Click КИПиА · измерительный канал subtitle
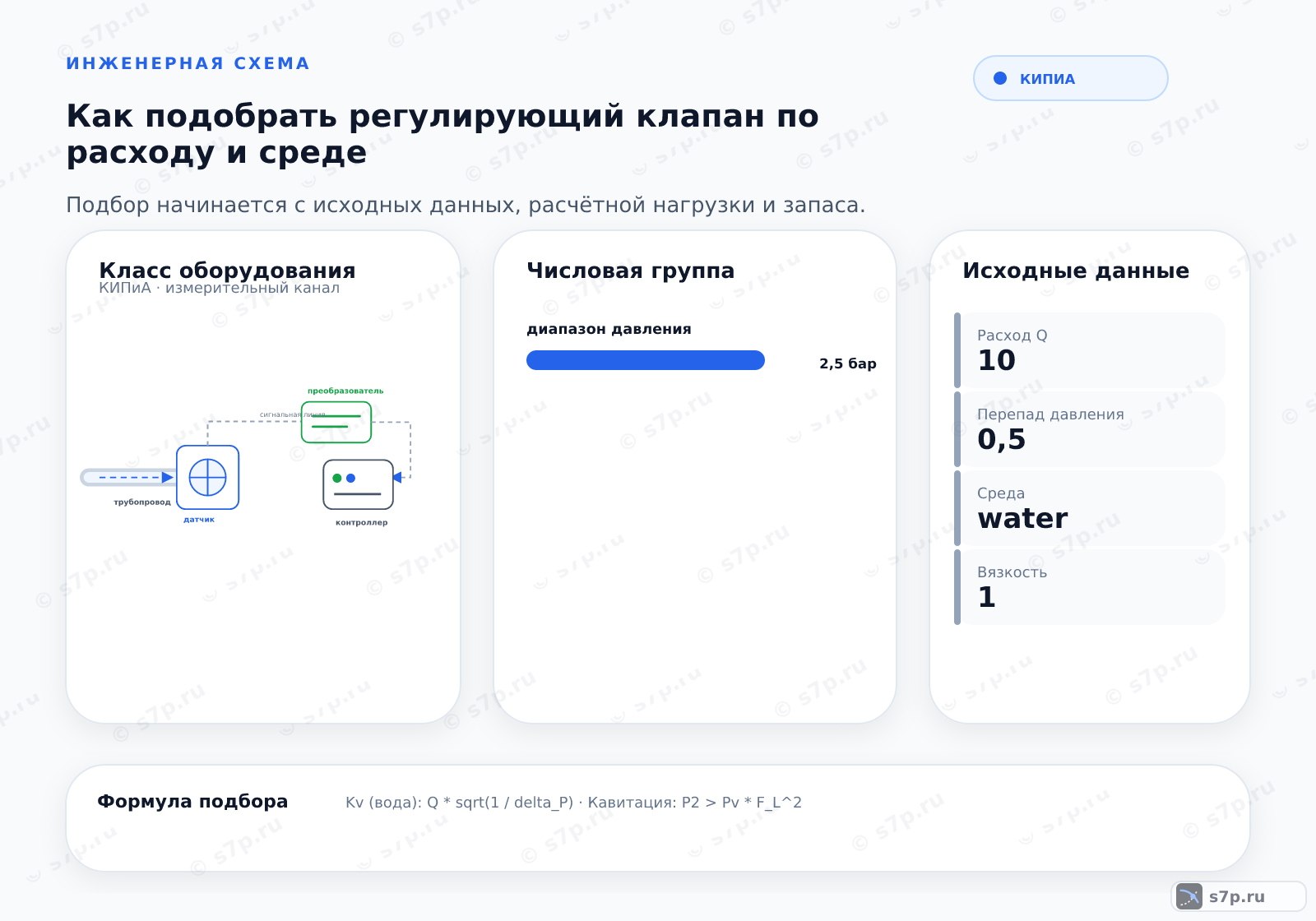 219,288
